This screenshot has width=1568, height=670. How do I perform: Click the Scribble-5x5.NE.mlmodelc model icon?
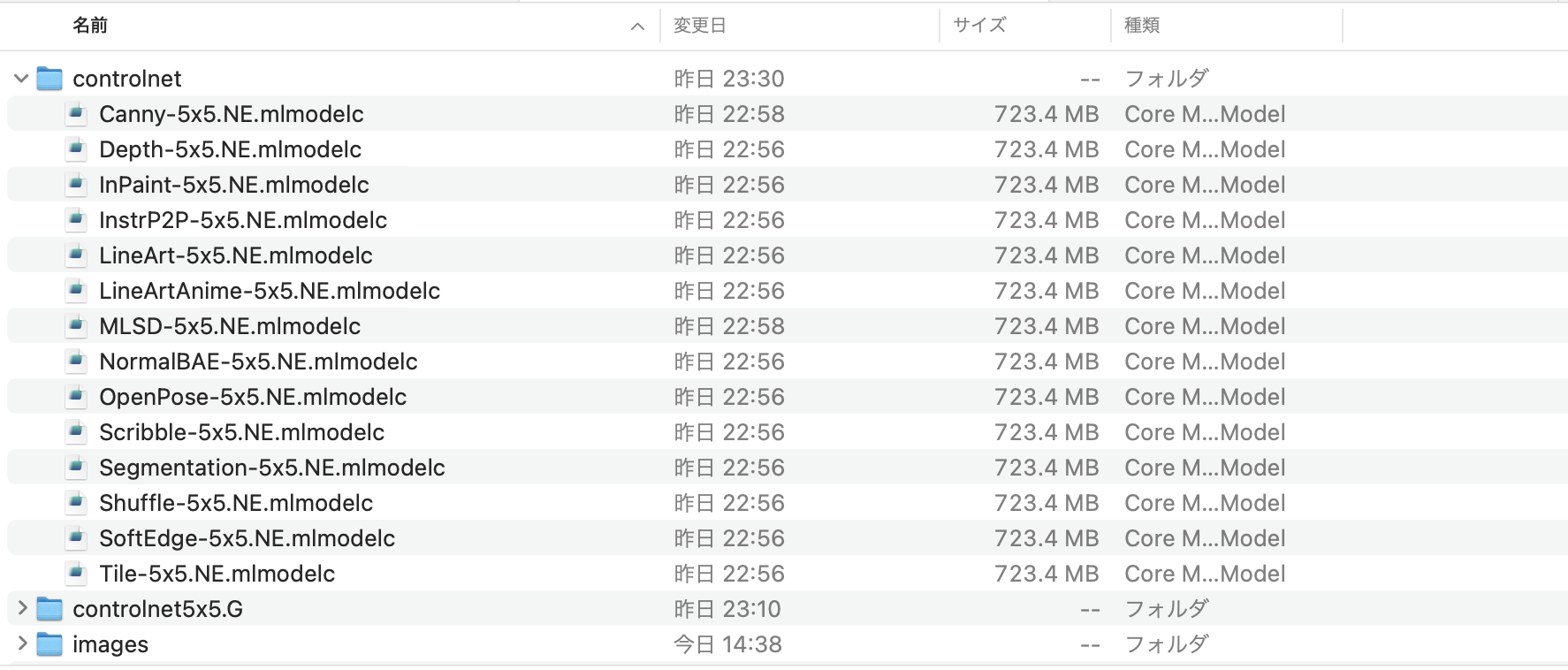click(78, 431)
